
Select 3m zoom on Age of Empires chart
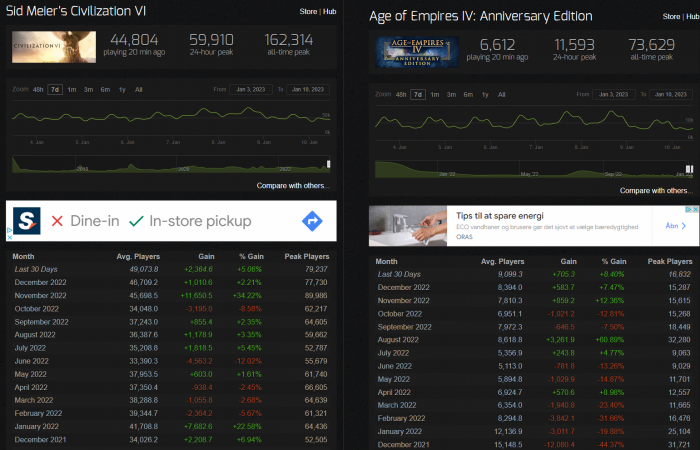point(451,95)
